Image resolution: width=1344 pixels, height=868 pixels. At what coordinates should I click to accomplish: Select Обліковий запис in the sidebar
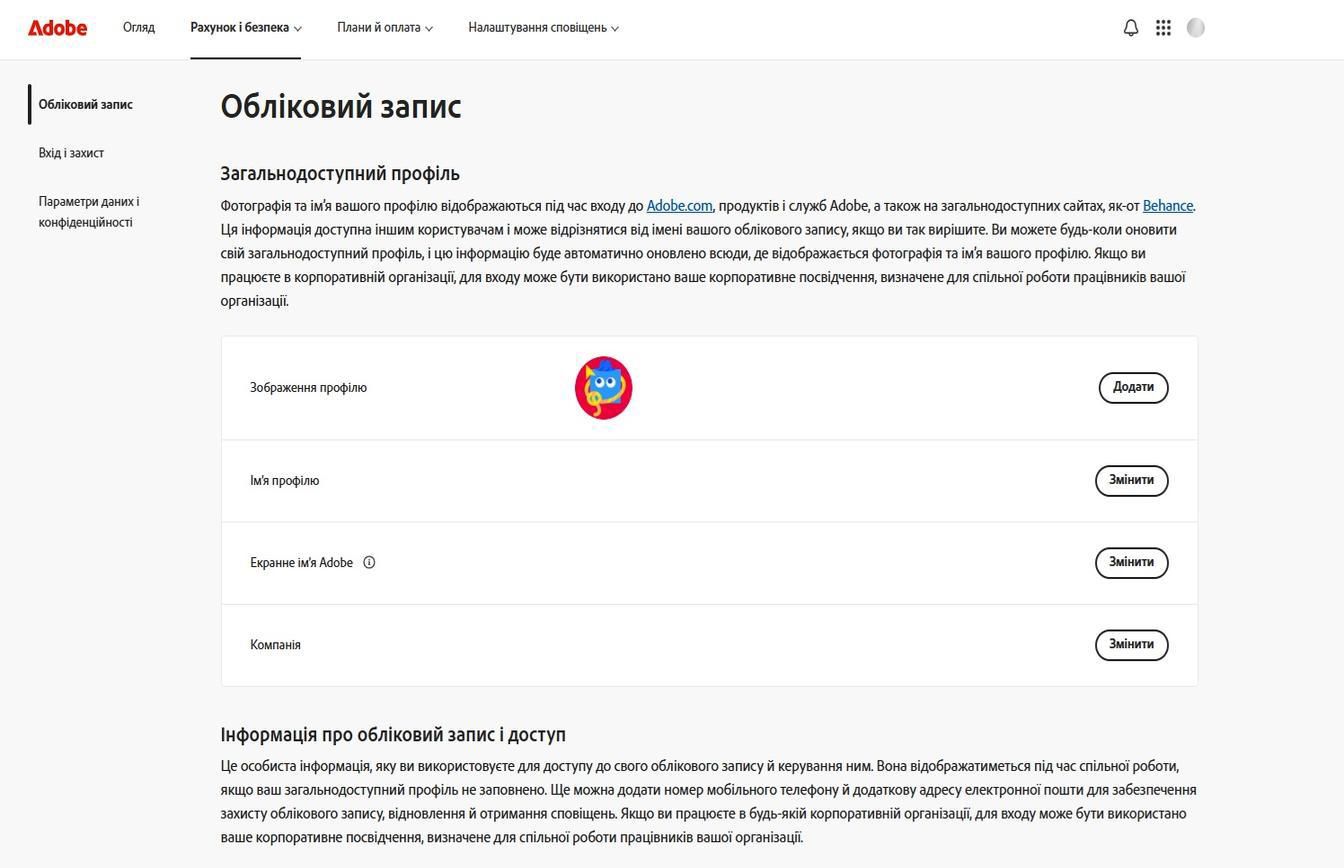pos(85,104)
